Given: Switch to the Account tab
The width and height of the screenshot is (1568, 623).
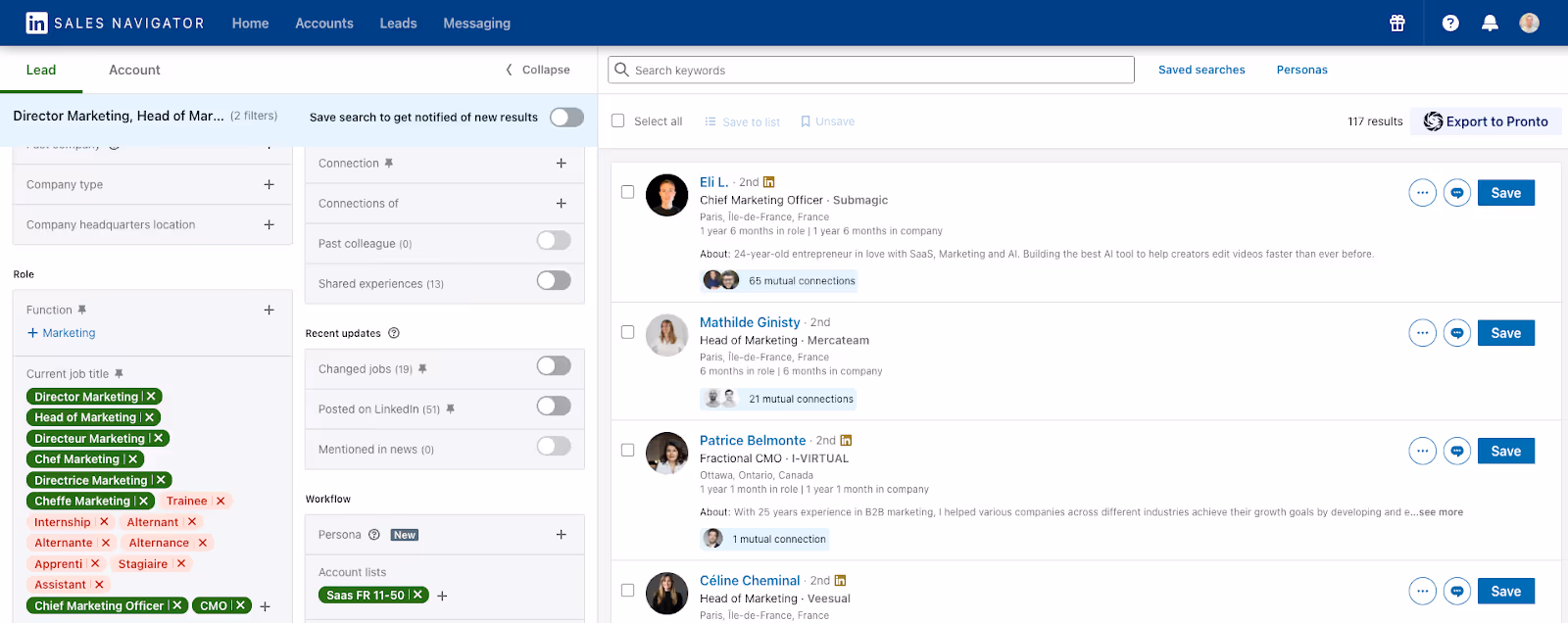Looking at the screenshot, I should [x=134, y=70].
